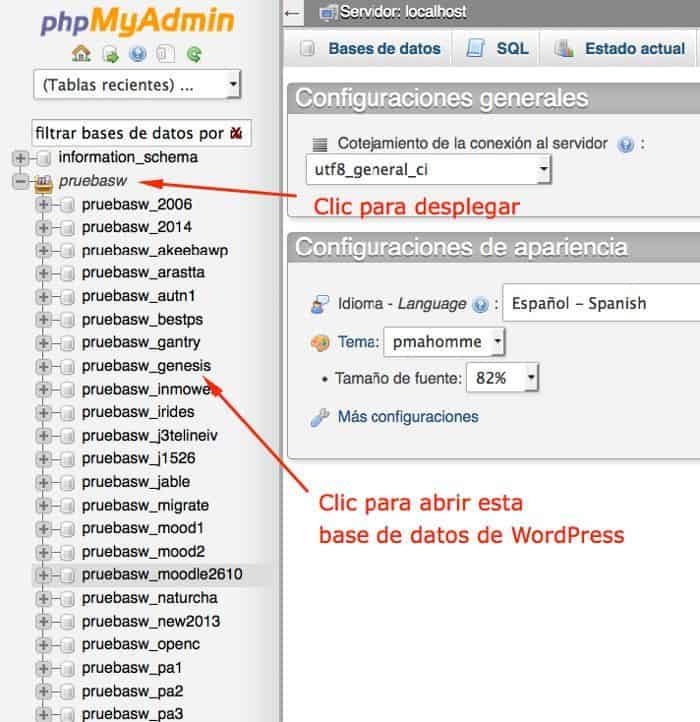Open the Más configuraciones link
This screenshot has width=700, height=722.
coord(408,417)
